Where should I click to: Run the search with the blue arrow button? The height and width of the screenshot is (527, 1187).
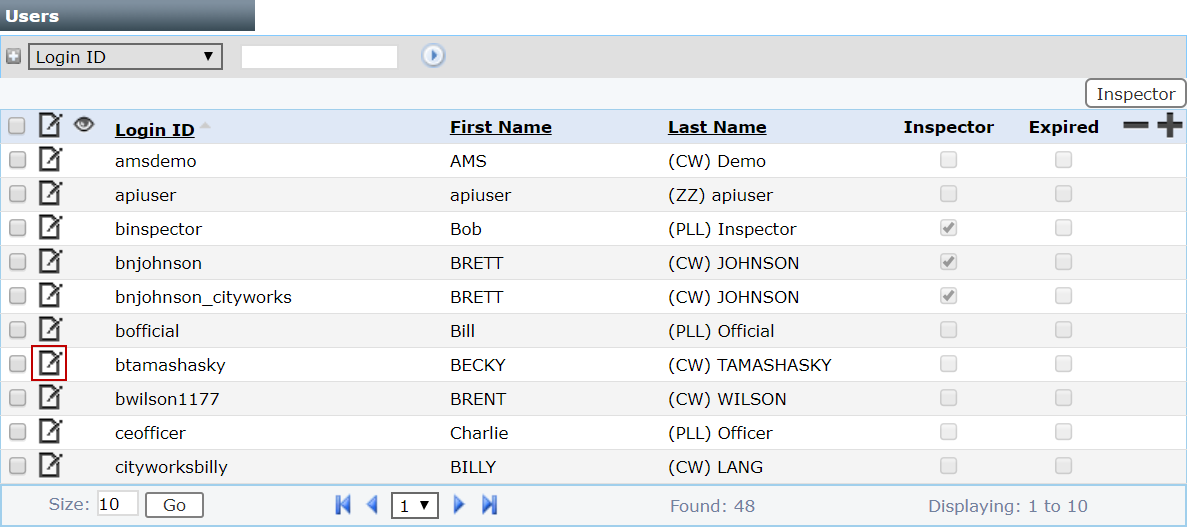433,56
